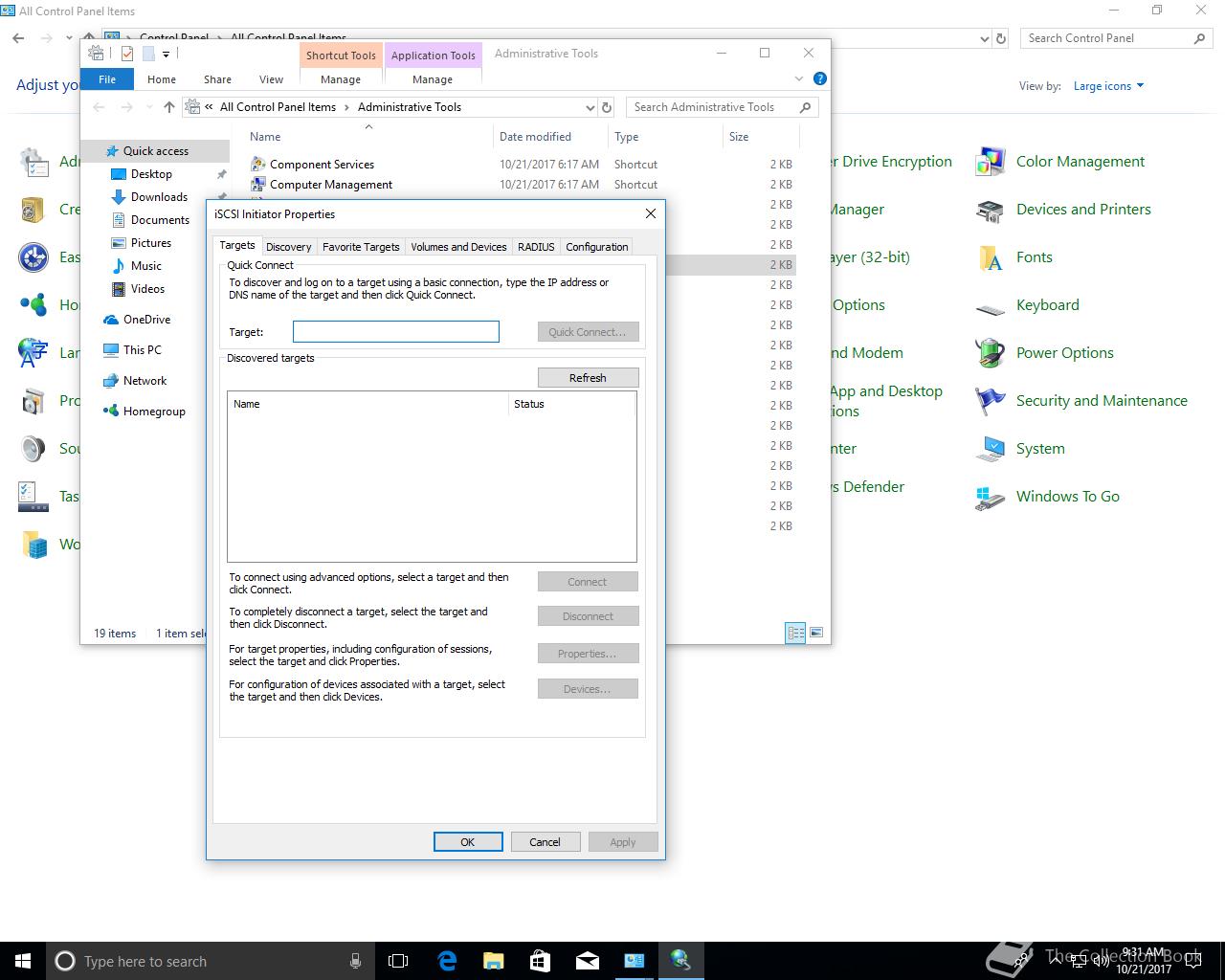Open the System control panel icon
The image size is (1225, 980).
click(990, 449)
